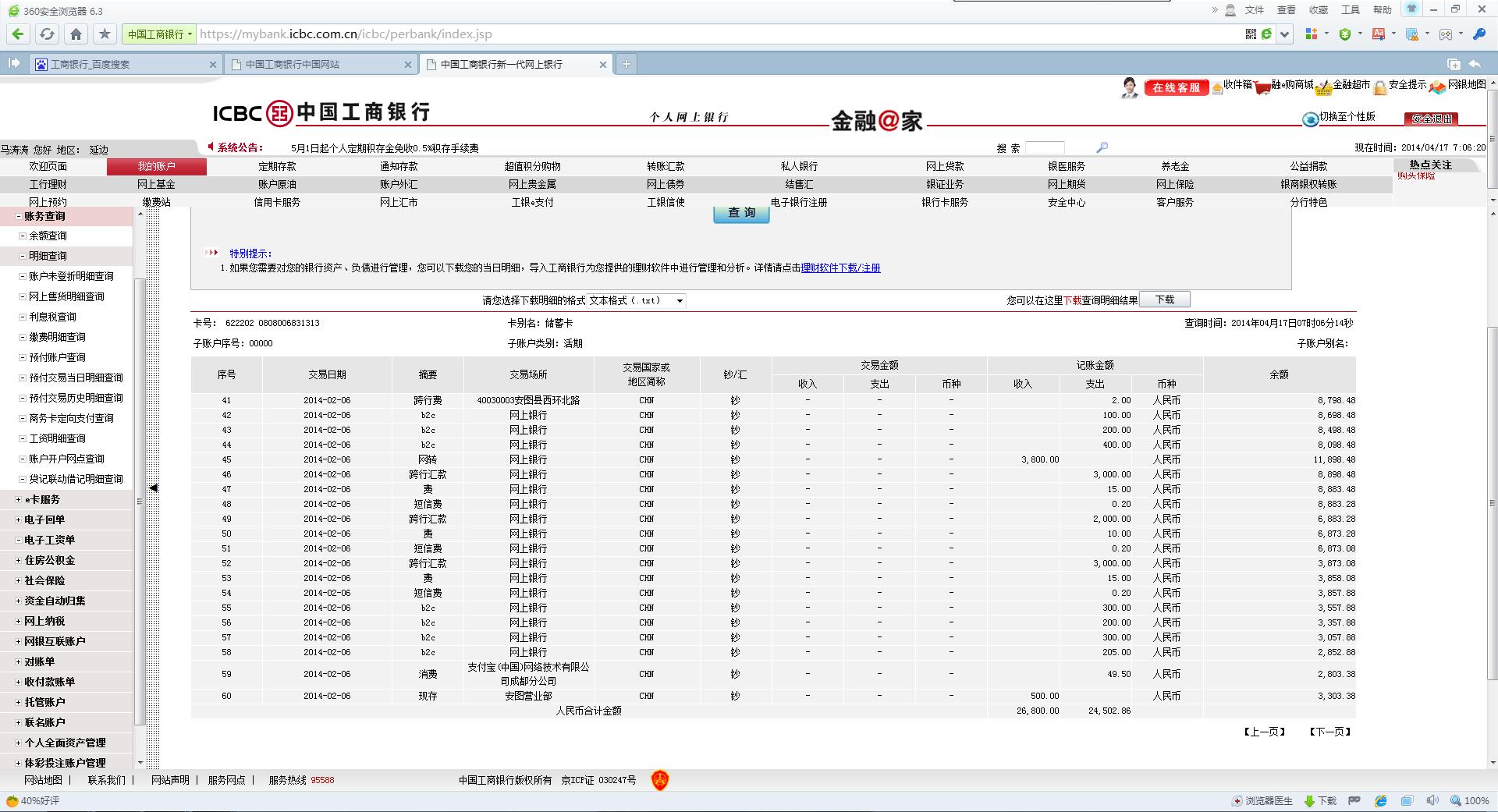Open the 理财软件下载/注册 link

tap(840, 268)
